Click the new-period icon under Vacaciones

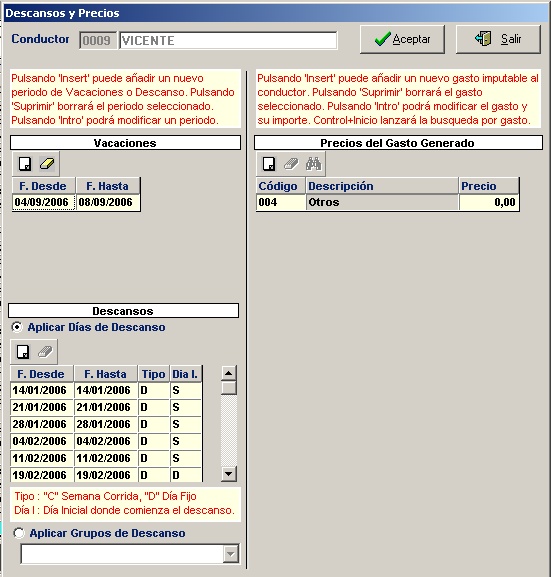pos(25,164)
